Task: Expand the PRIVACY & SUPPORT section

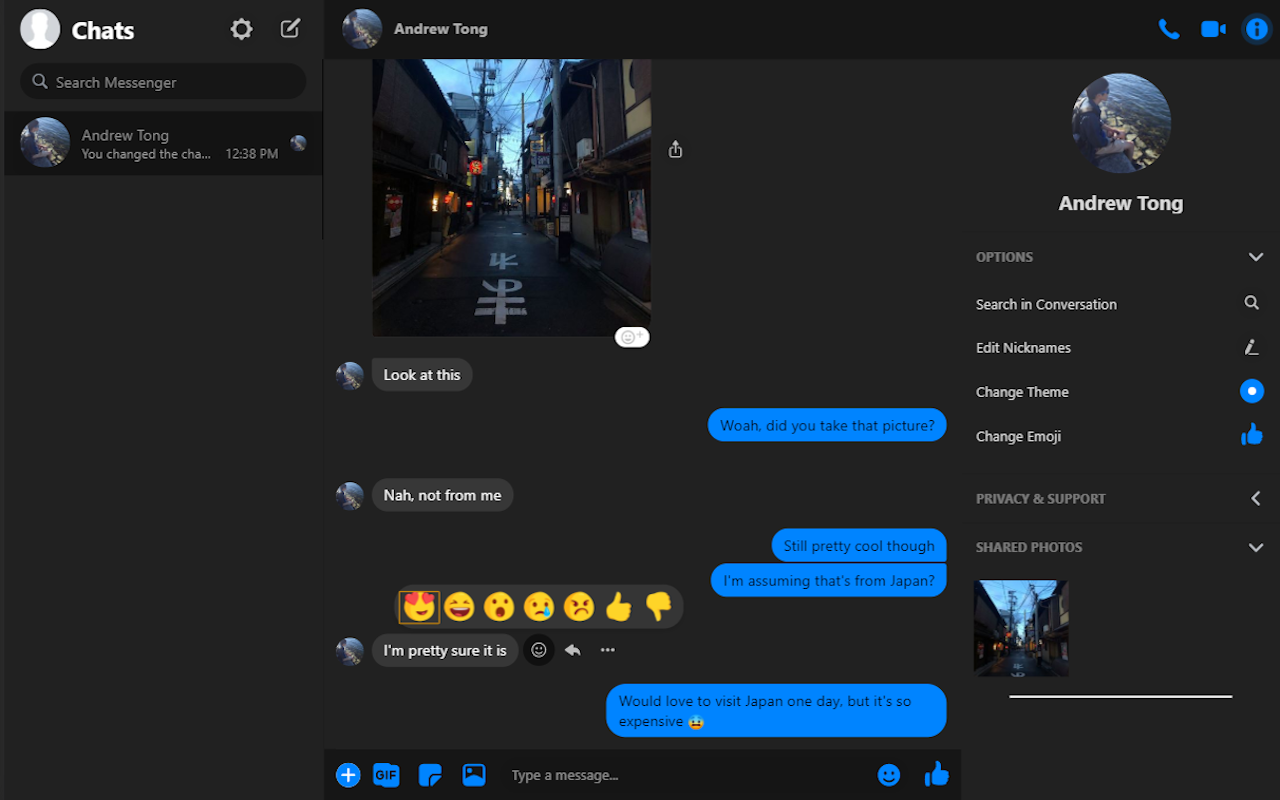Action: coord(1255,498)
